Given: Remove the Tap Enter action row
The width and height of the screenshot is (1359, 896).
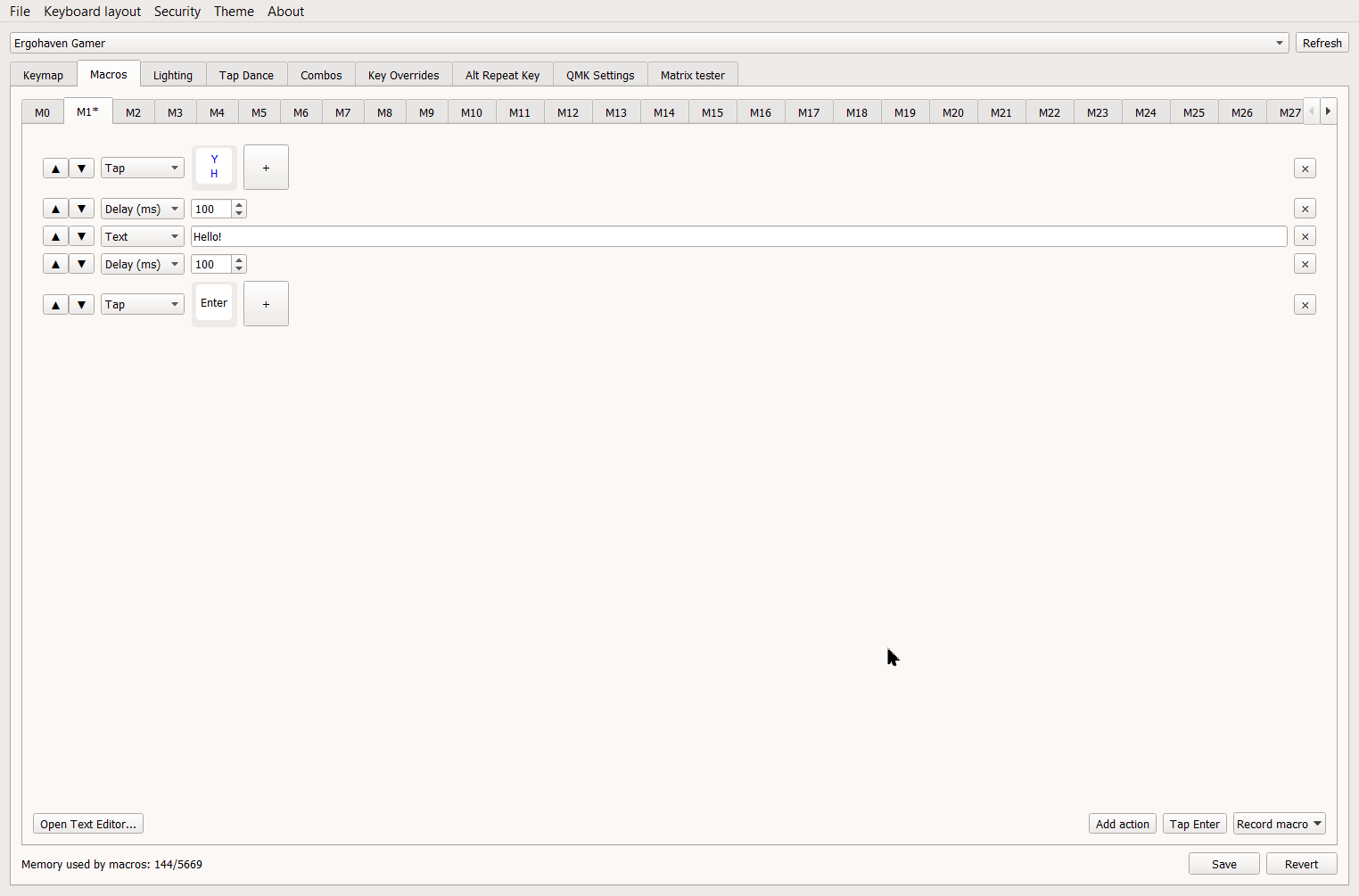Looking at the screenshot, I should 1305,305.
